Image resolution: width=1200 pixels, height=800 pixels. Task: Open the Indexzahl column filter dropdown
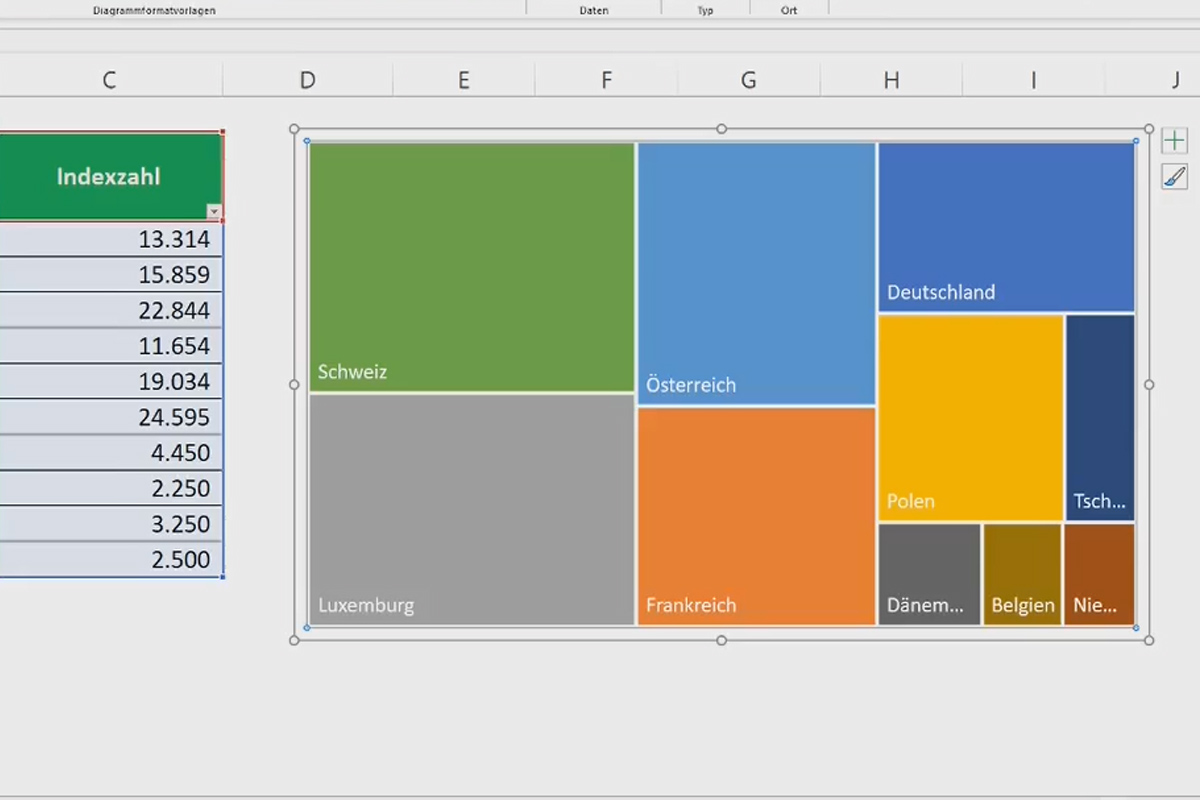[x=213, y=211]
